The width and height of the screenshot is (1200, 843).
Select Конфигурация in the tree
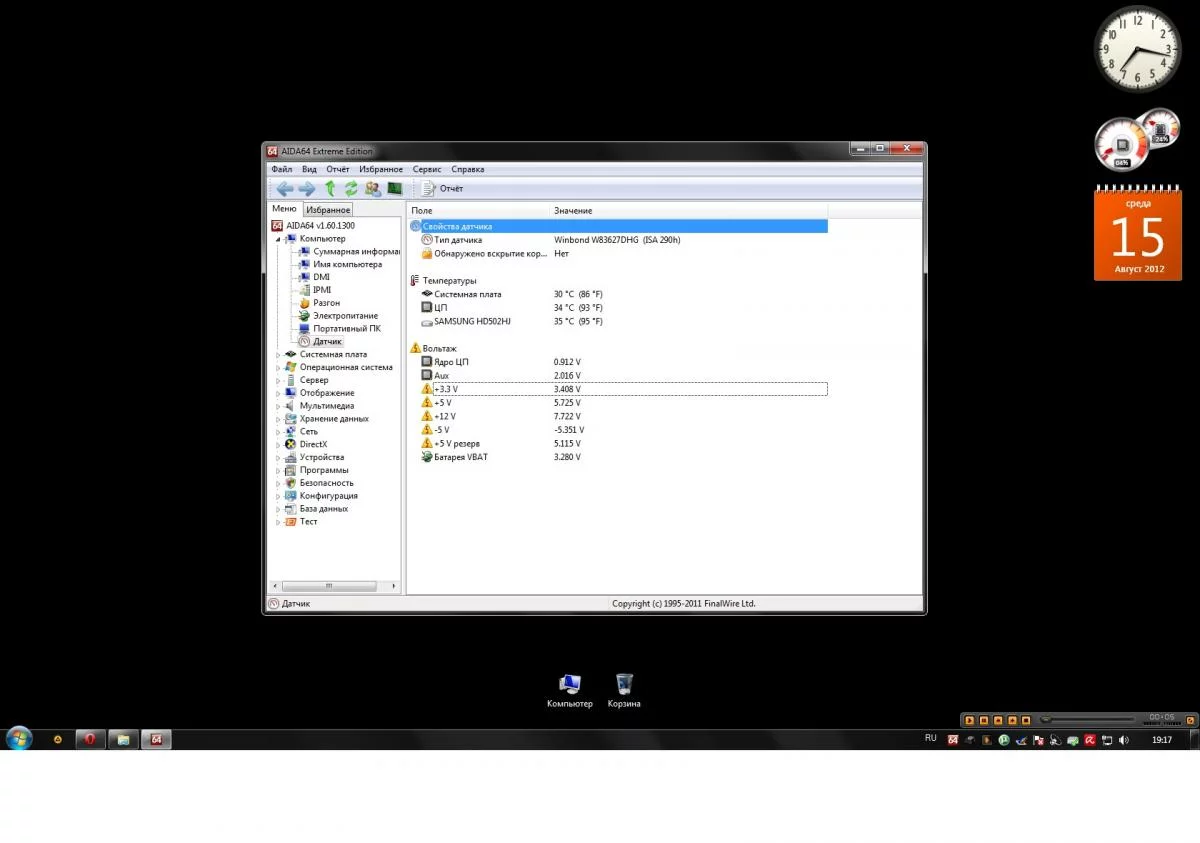point(321,496)
